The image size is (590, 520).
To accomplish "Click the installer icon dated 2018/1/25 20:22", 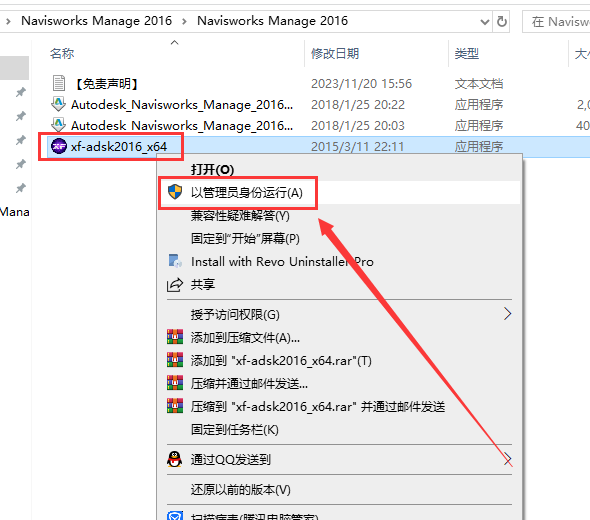I will tap(58, 104).
